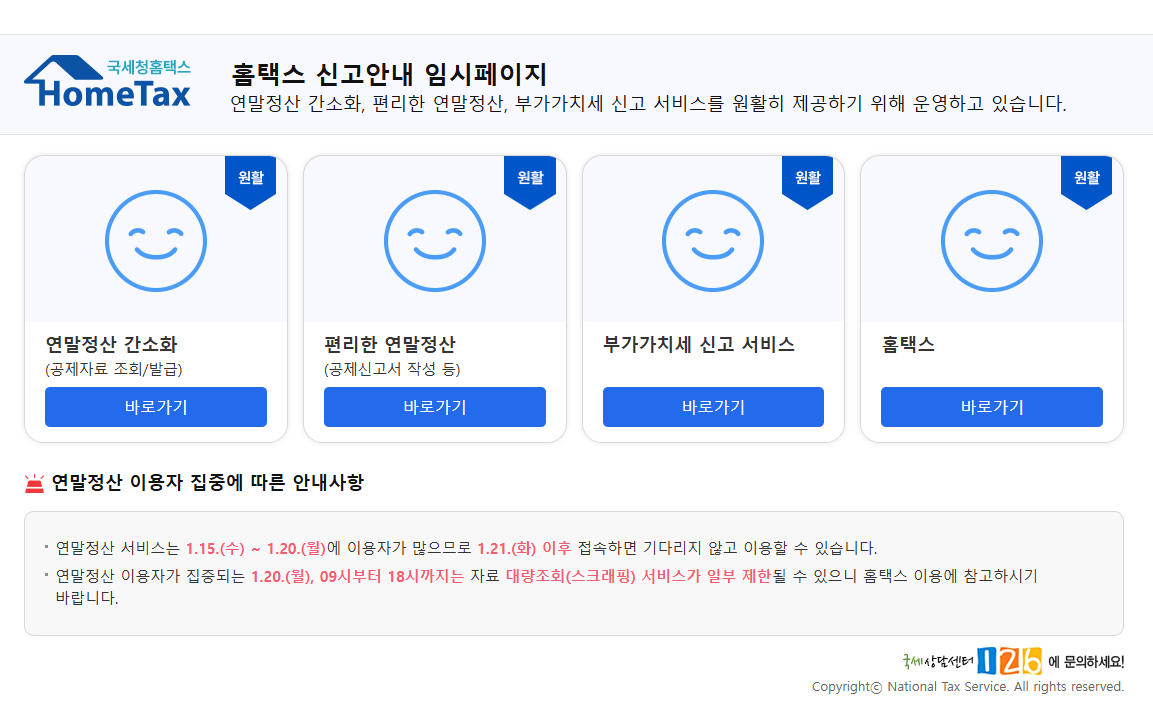Click smiley icon on 홈택스 card

pyautogui.click(x=991, y=241)
